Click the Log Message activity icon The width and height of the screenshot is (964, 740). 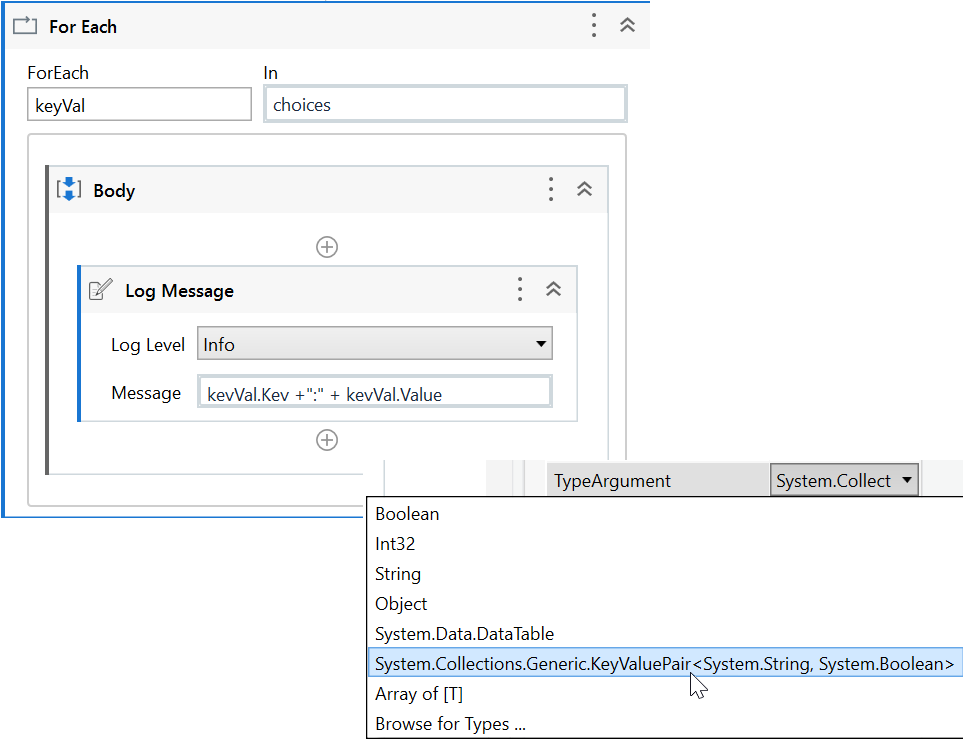[101, 291]
